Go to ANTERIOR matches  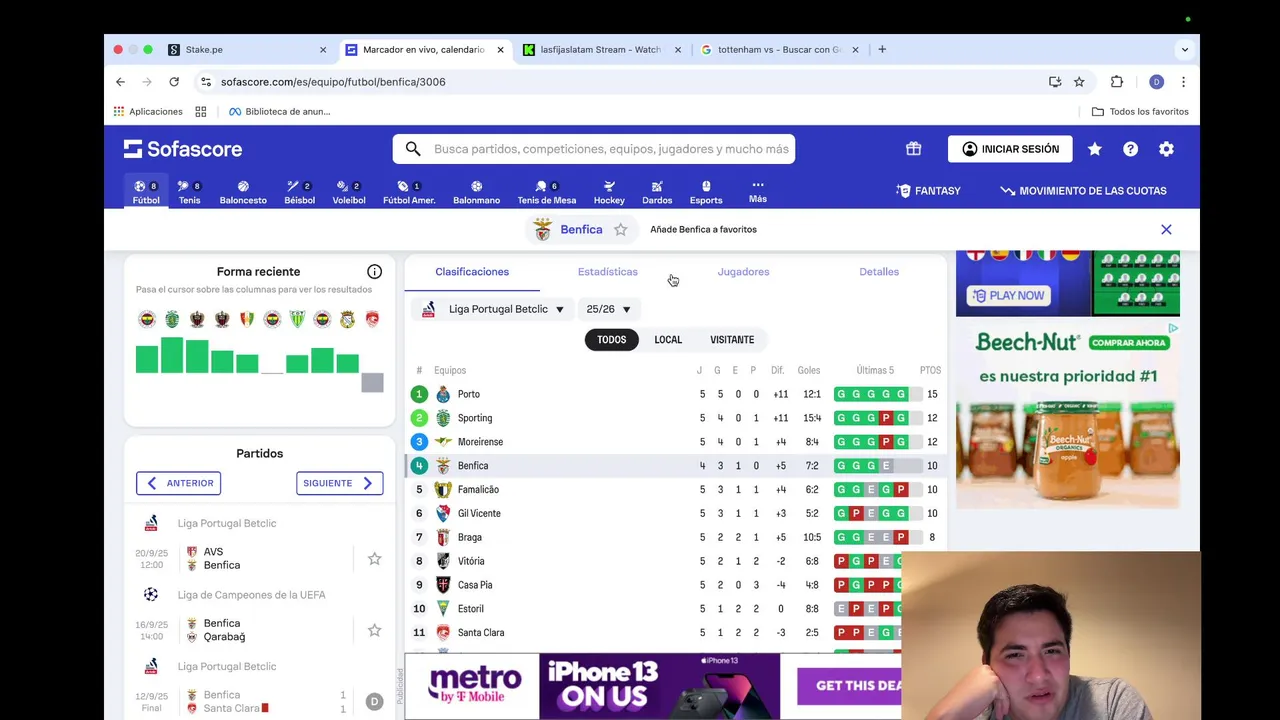[178, 483]
